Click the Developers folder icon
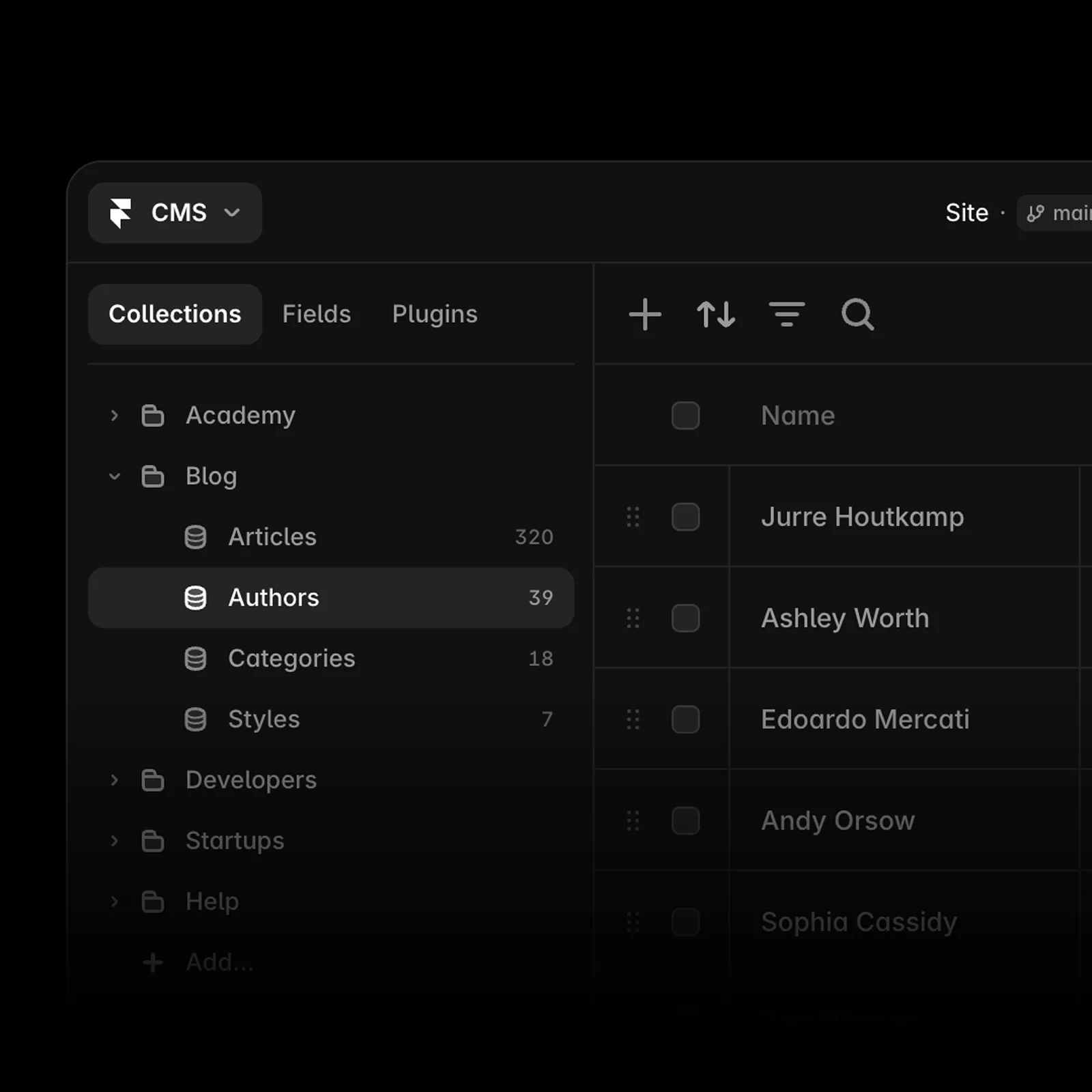 152,779
